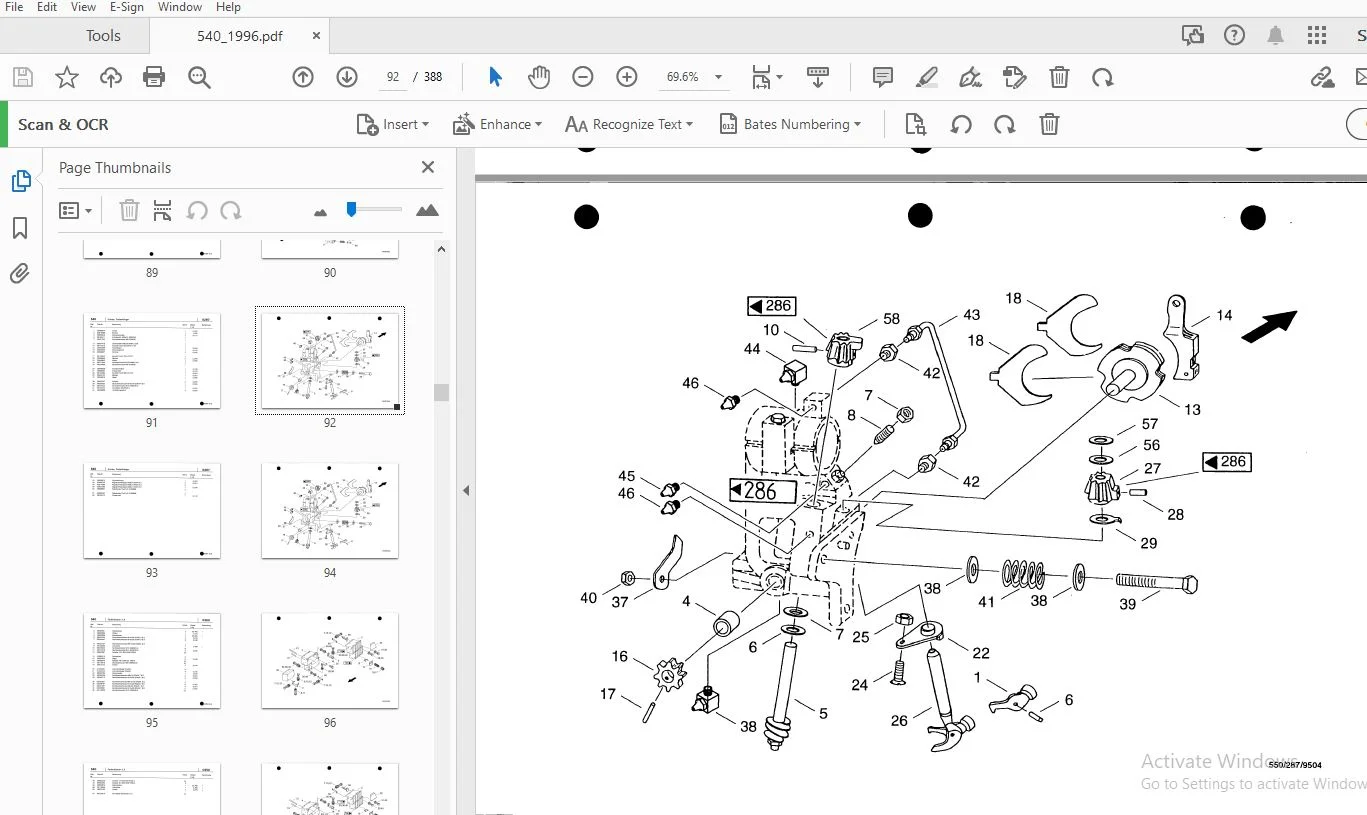
Task: Toggle the Bookmarks sidebar panel
Action: [x=20, y=229]
